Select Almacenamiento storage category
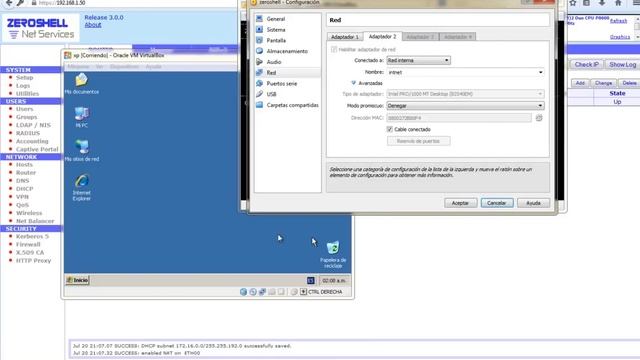640x360 pixels. pos(287,51)
